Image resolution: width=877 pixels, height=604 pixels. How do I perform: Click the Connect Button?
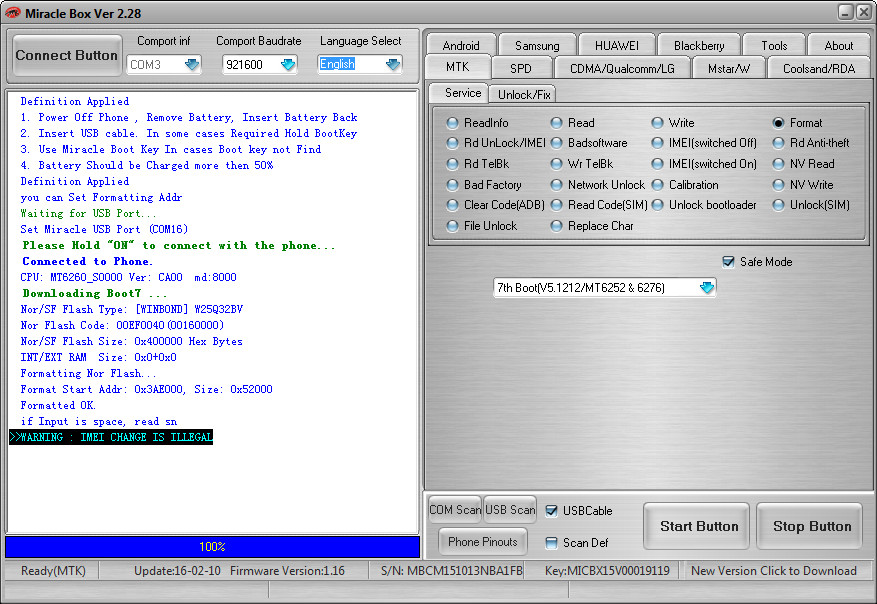pos(67,55)
